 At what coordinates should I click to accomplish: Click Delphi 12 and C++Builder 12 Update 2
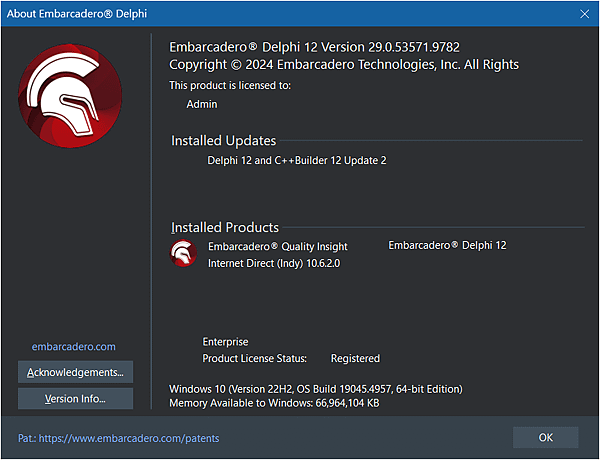[x=297, y=160]
